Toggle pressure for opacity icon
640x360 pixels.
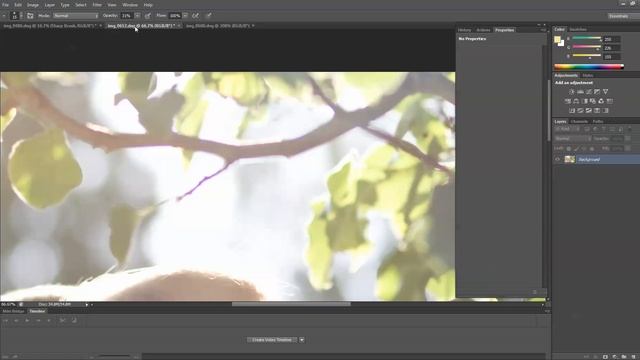(x=148, y=16)
